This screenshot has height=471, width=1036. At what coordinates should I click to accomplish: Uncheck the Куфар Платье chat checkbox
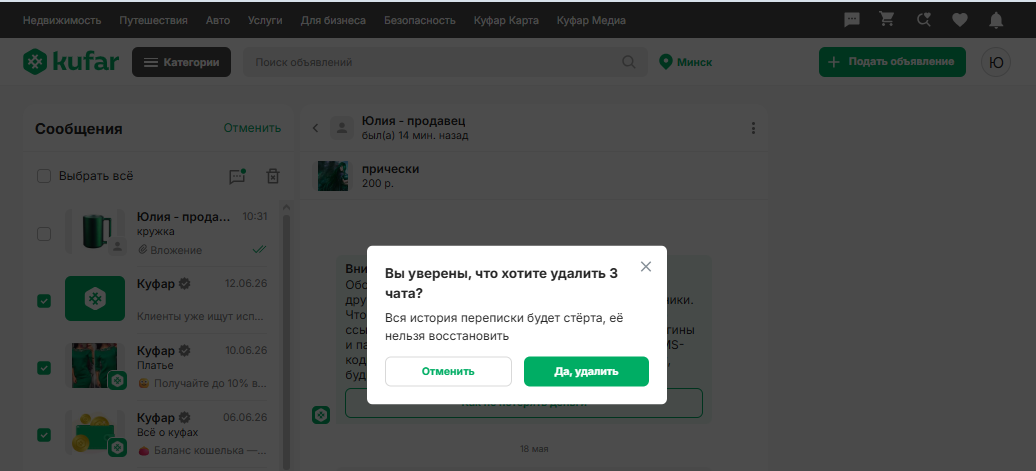pos(44,368)
